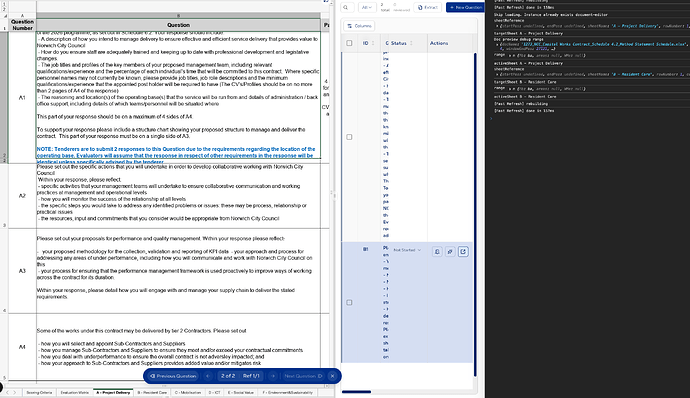Tick the checkbox of the highlighted question row
Viewport: 690px width, 398px height.
pyautogui.click(x=349, y=302)
